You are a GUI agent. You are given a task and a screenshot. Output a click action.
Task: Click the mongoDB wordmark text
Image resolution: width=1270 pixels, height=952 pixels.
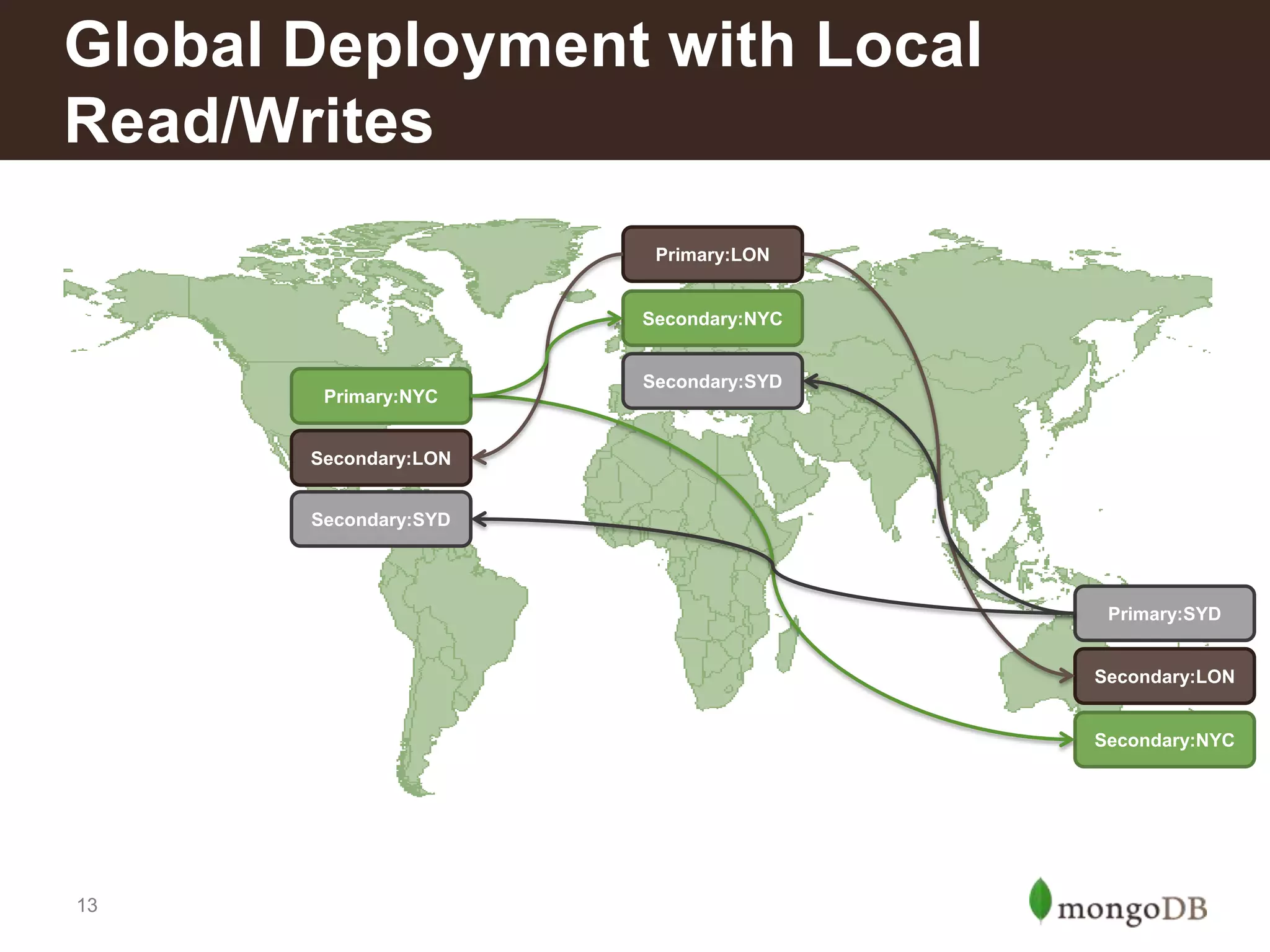pyautogui.click(x=1132, y=910)
